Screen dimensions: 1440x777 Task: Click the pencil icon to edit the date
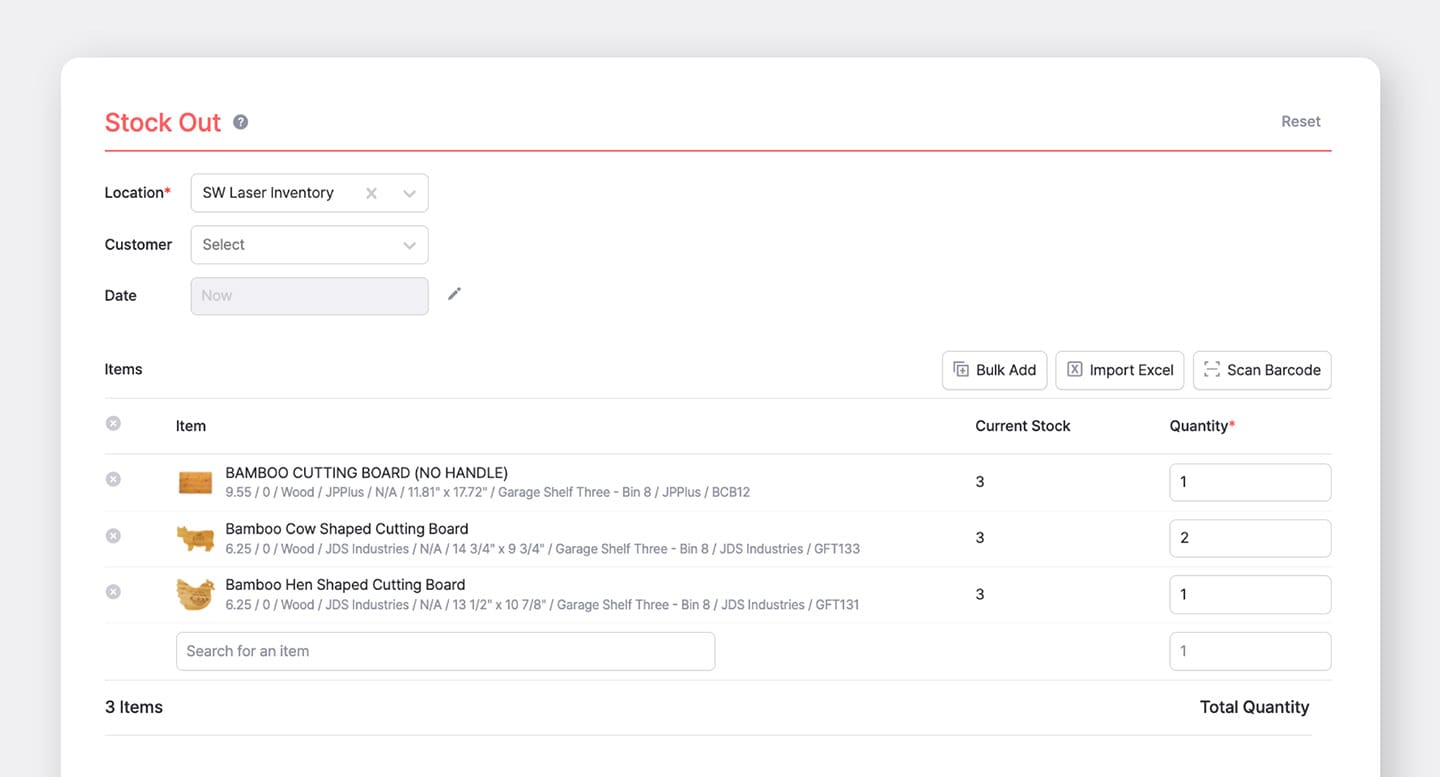454,293
